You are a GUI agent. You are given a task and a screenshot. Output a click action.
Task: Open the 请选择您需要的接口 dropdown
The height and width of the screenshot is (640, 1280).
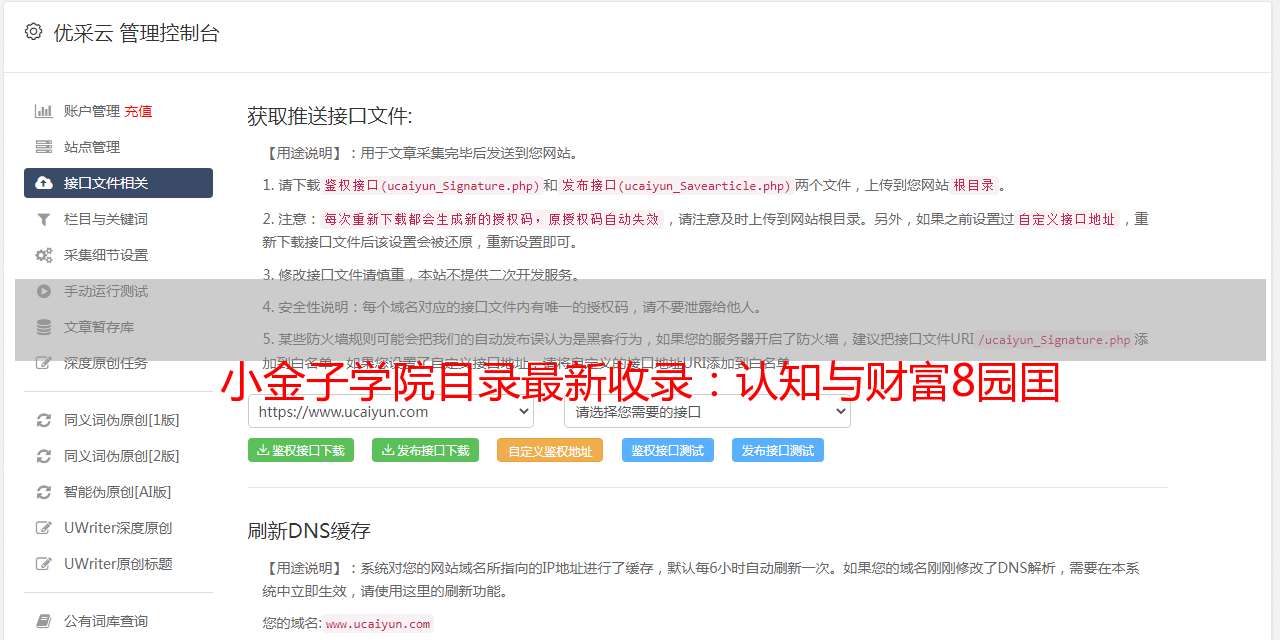(x=707, y=411)
